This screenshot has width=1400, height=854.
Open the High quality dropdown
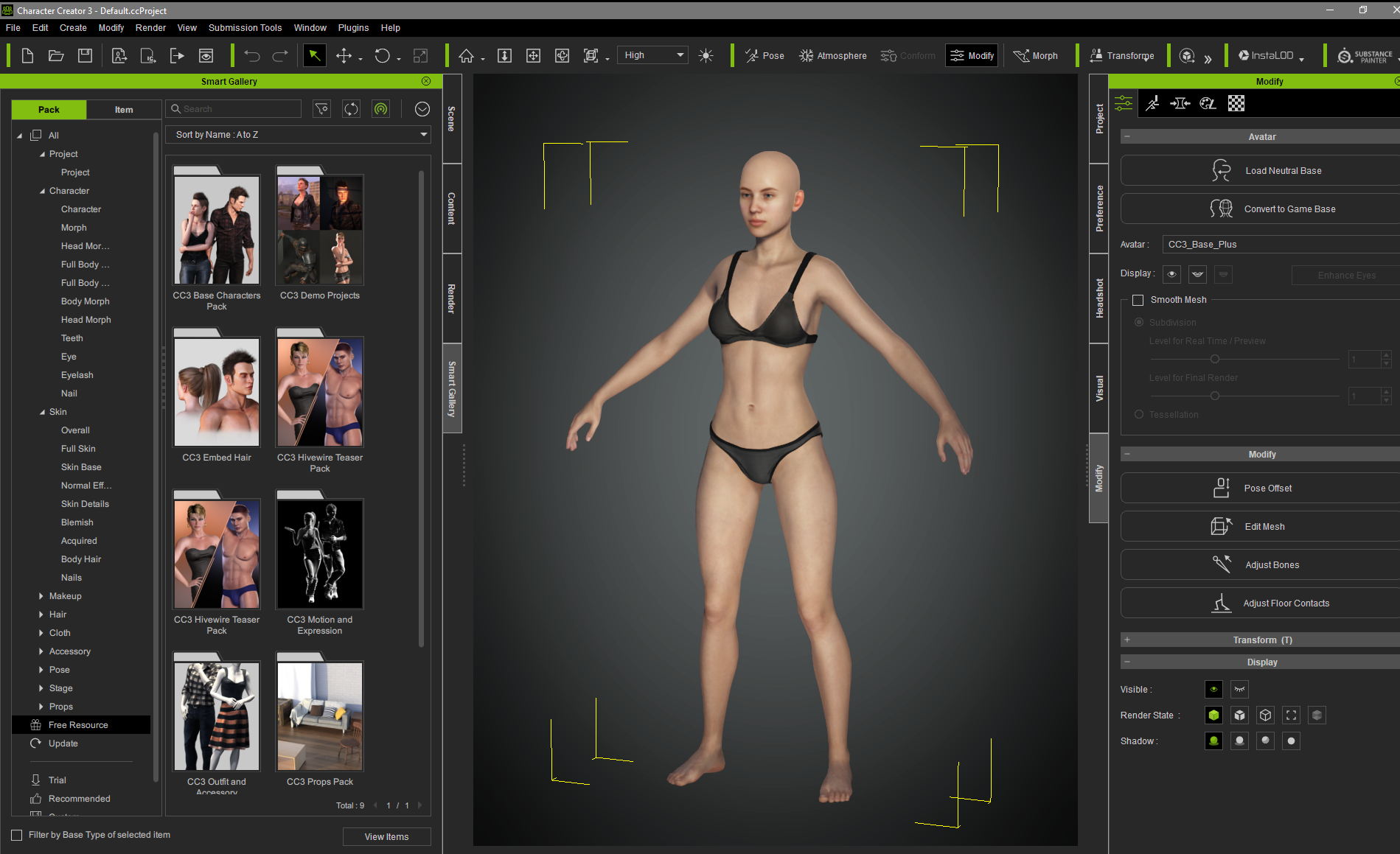tap(654, 55)
